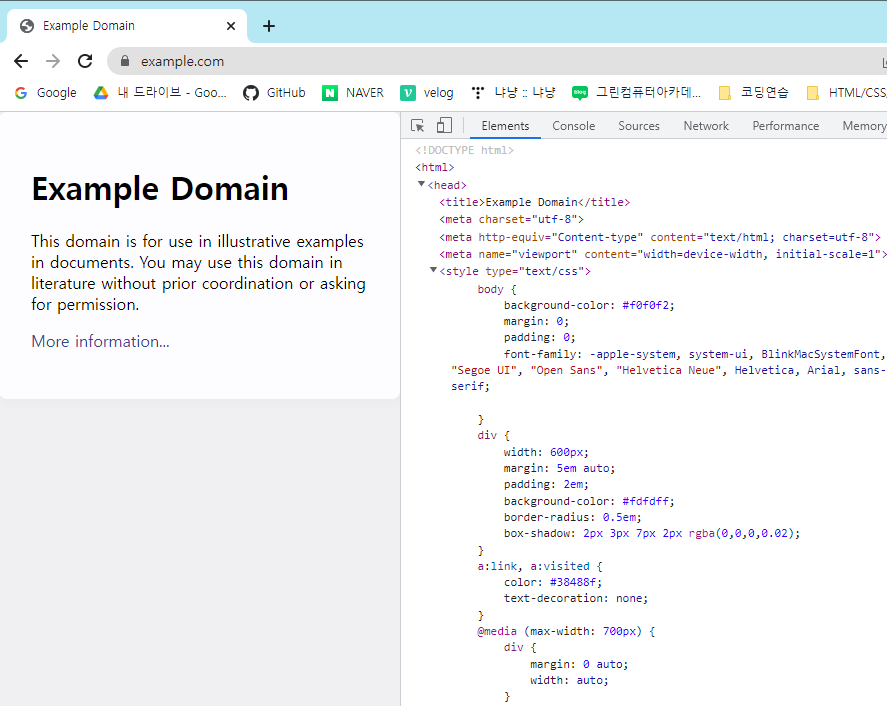
Task: Select the <!DOCTYPE html> line
Action: tap(464, 150)
